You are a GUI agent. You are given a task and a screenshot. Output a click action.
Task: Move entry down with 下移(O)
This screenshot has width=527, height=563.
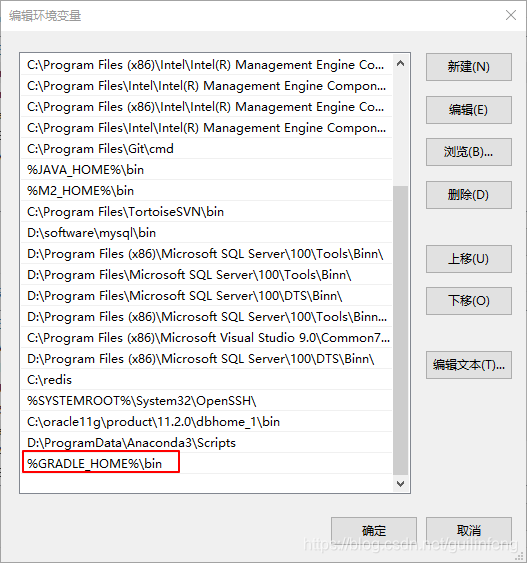tap(468, 301)
